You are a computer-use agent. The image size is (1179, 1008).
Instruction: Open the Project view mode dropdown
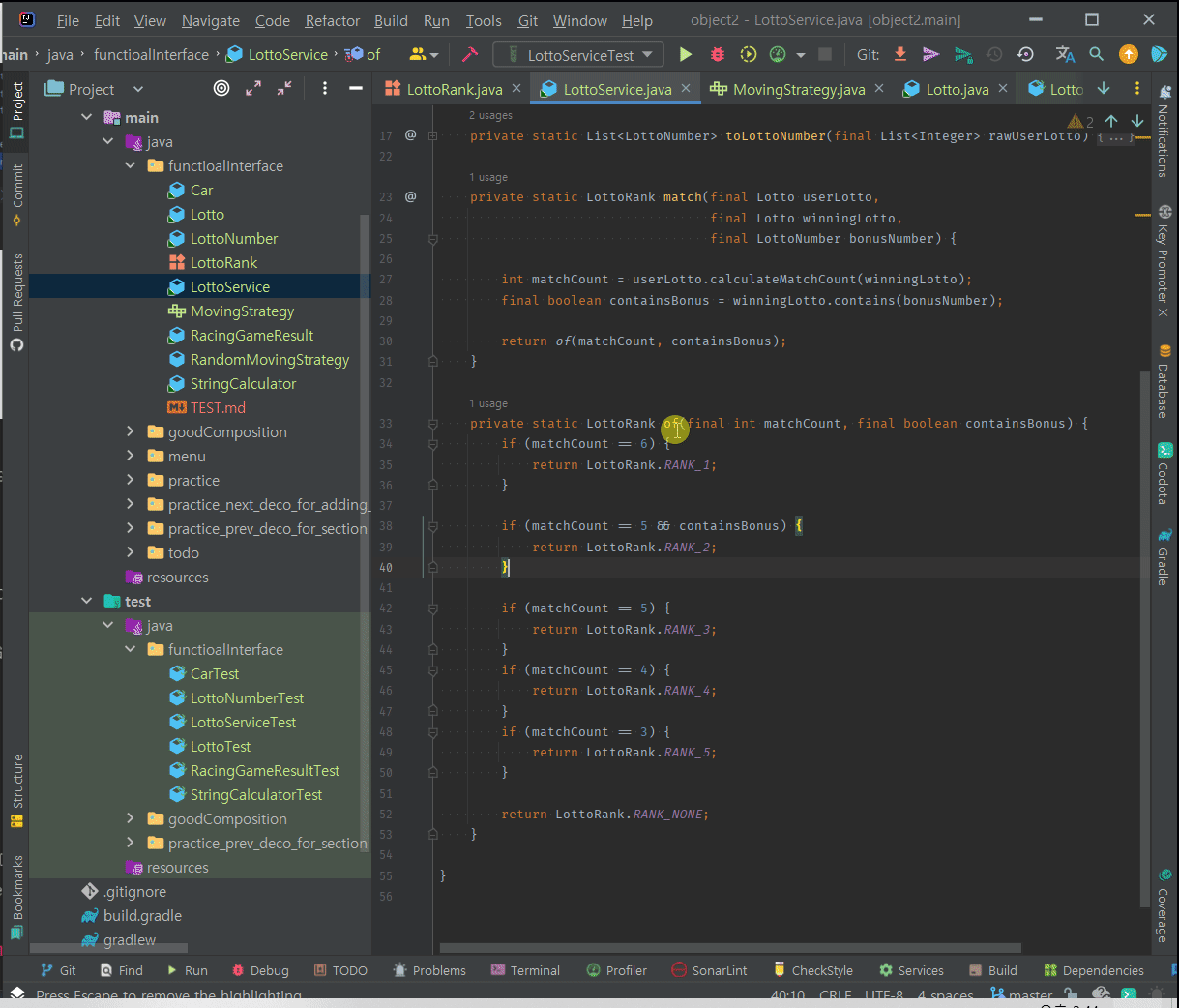coord(137,89)
